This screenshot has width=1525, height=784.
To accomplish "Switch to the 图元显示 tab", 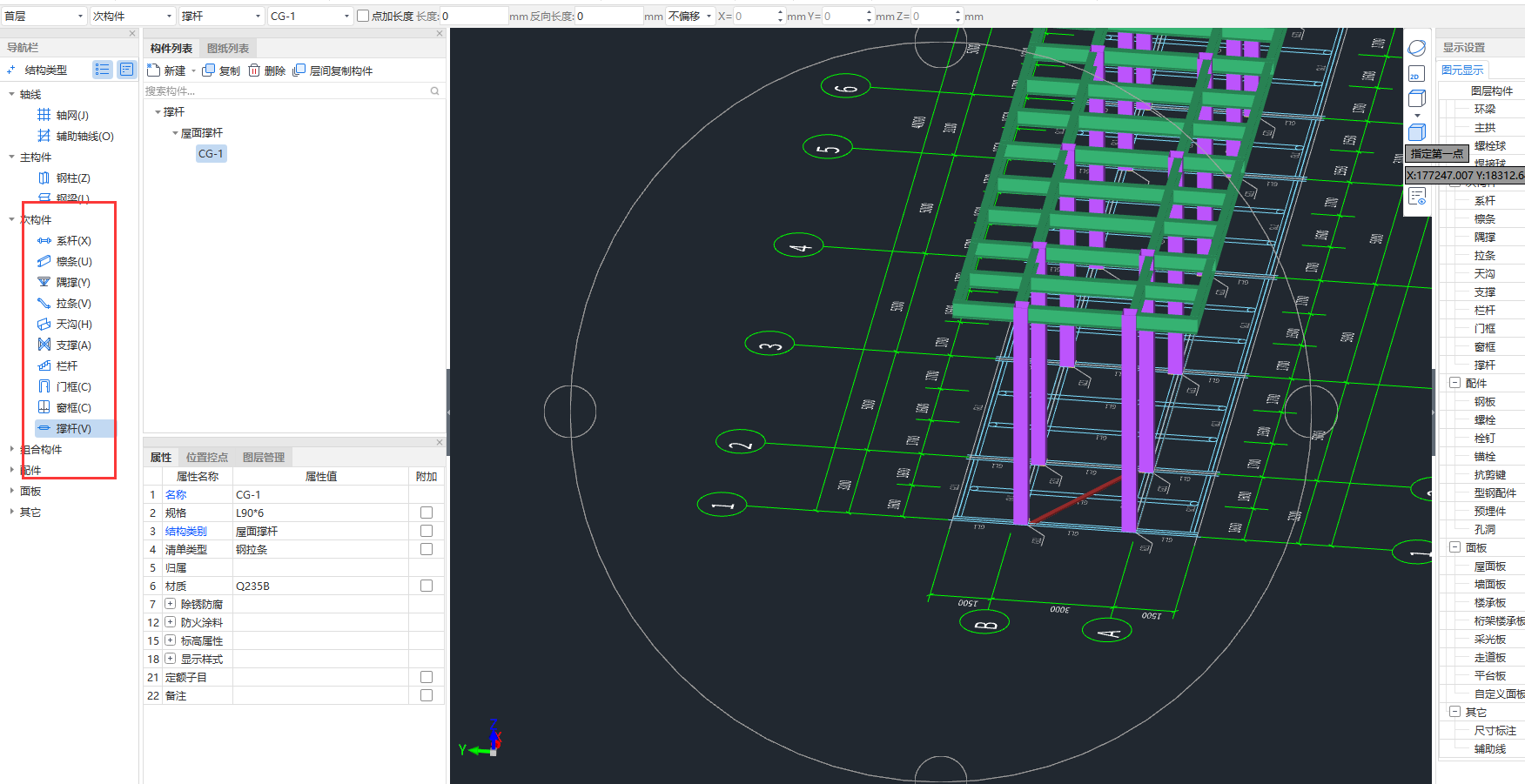I will (x=1462, y=70).
